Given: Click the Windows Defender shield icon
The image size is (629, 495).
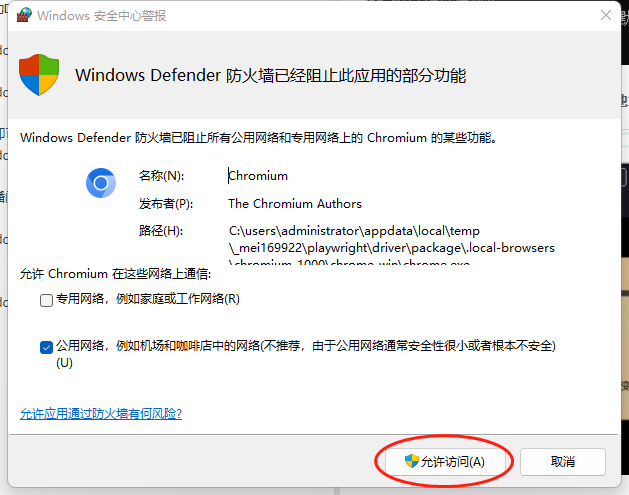Looking at the screenshot, I should click(39, 75).
